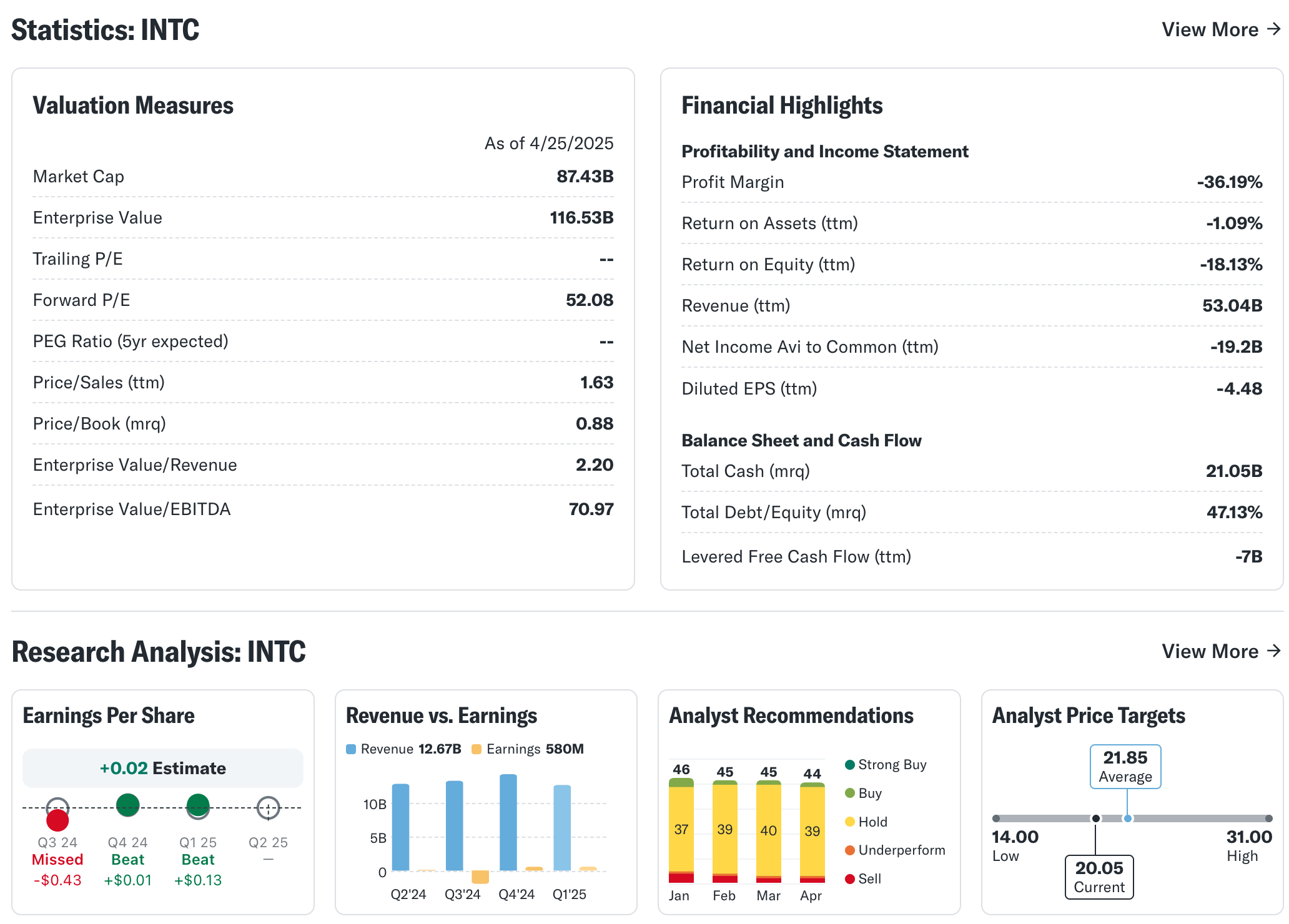Click the green Q1 25 Beat earnings dot
The image size is (1289, 924).
click(x=198, y=805)
